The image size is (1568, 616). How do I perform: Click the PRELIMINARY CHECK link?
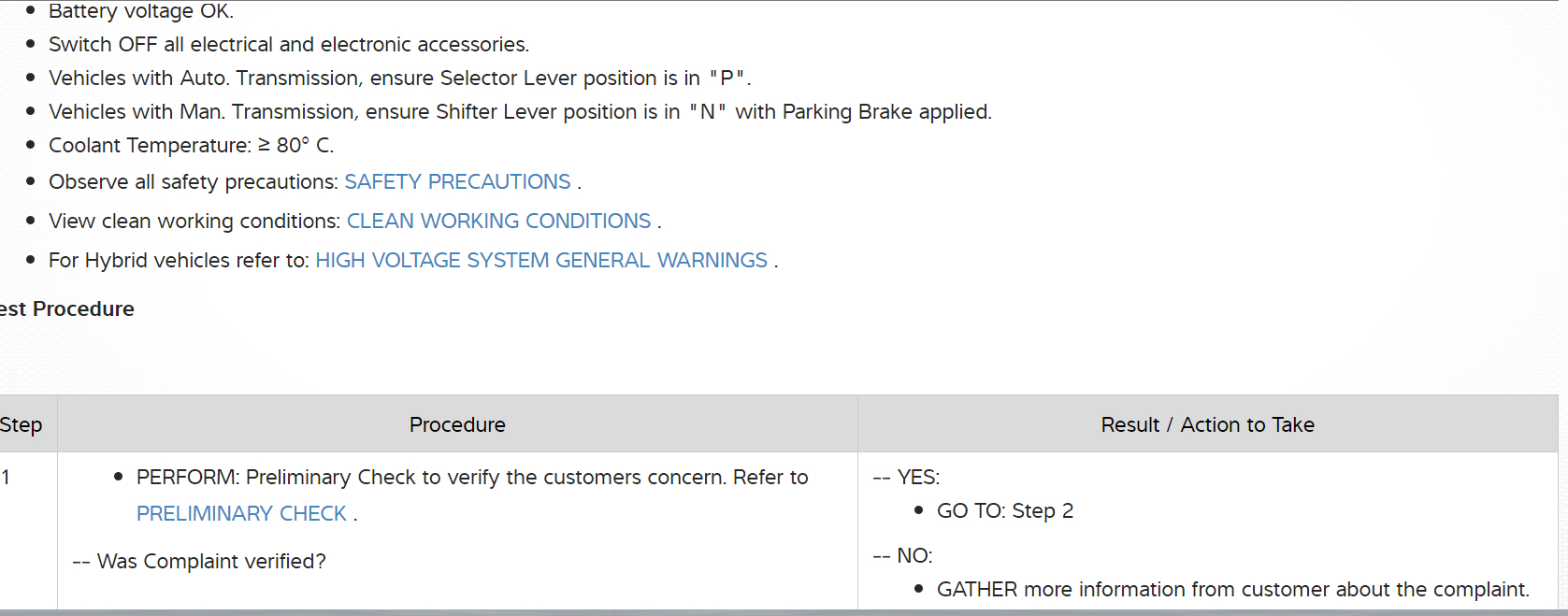pyautogui.click(x=241, y=513)
